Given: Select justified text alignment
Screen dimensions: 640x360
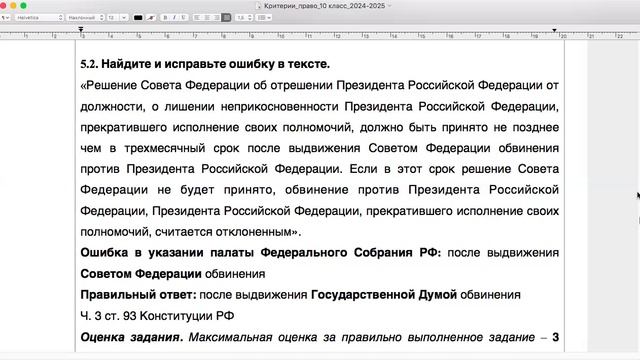Looking at the screenshot, I should coord(226,18).
